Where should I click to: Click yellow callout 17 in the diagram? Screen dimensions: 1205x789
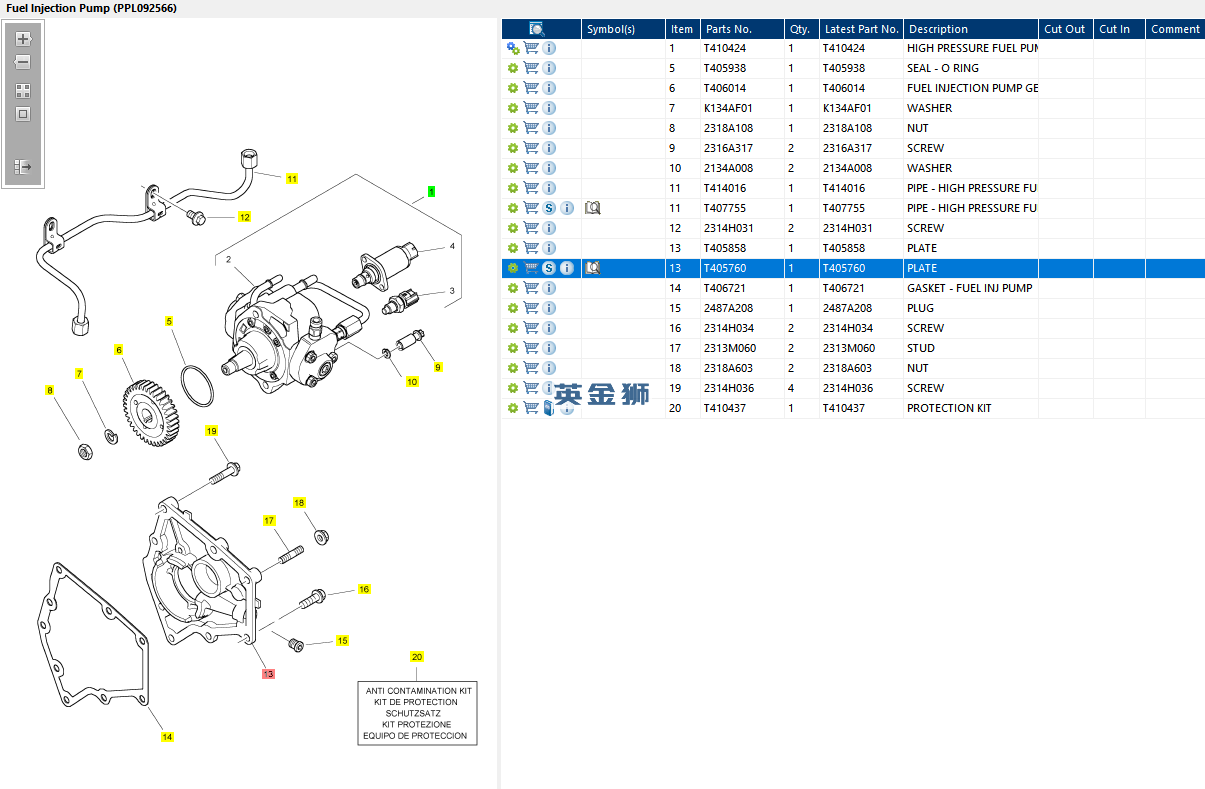(x=269, y=521)
